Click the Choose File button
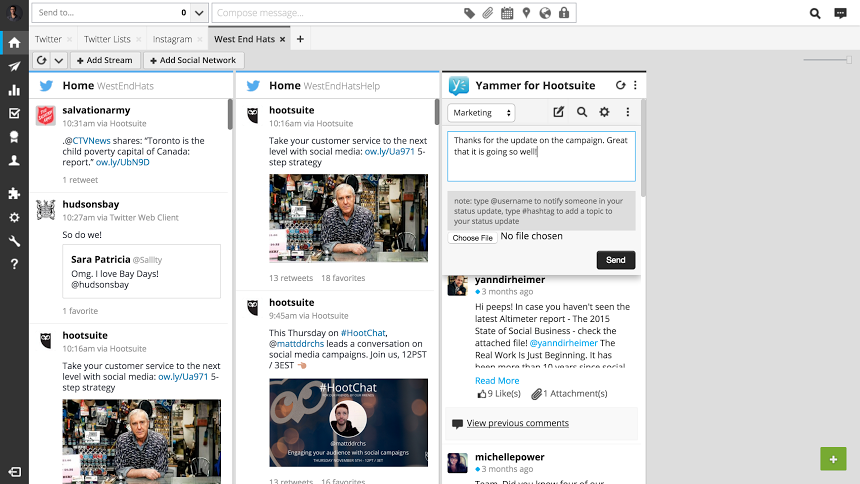This screenshot has height=484, width=860. click(x=472, y=238)
